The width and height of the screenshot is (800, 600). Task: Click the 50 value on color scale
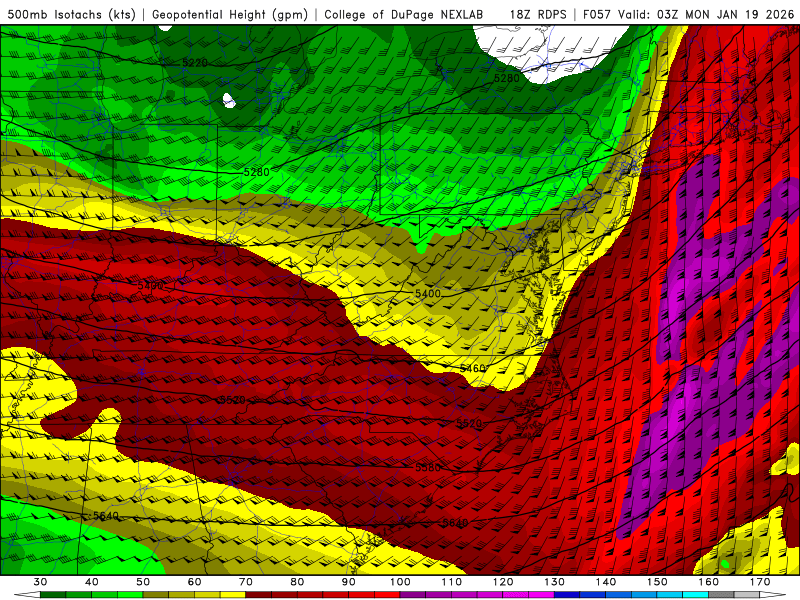(x=143, y=582)
